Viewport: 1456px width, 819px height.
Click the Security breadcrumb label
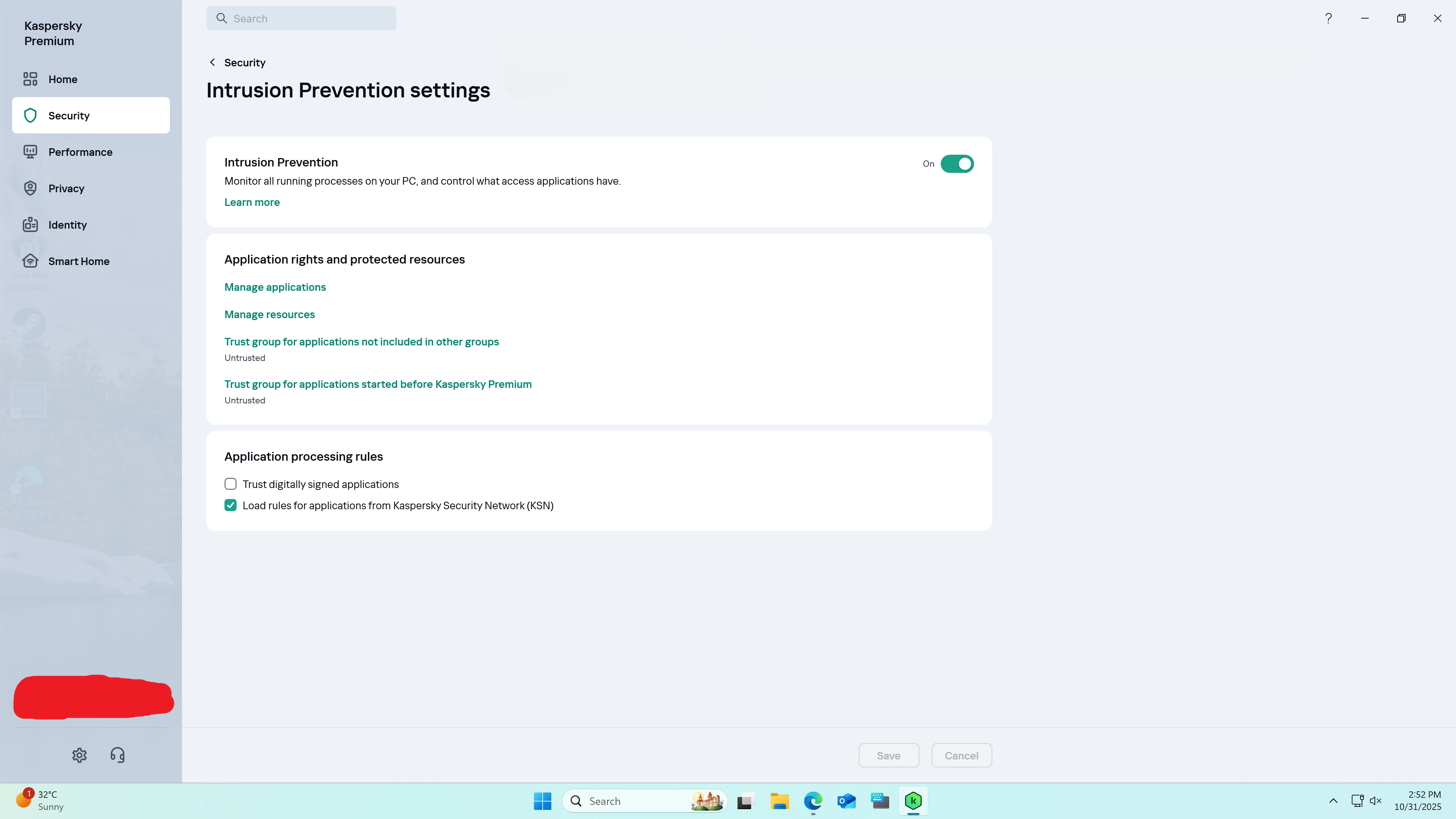point(245,62)
